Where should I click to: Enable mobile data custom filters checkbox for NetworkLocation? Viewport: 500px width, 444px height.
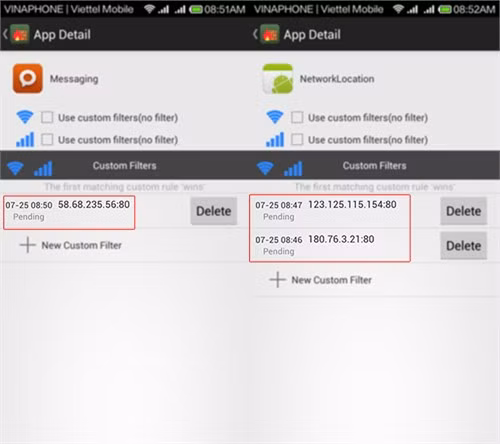tap(297, 139)
